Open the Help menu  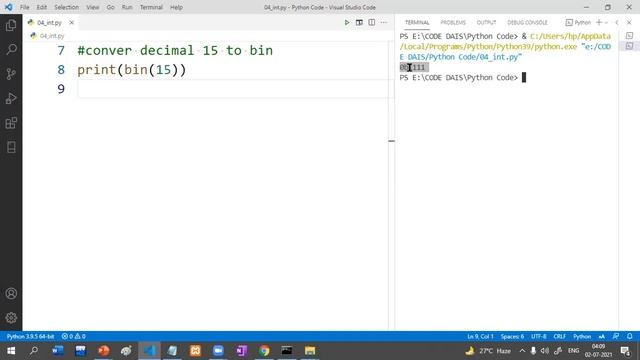pos(176,7)
